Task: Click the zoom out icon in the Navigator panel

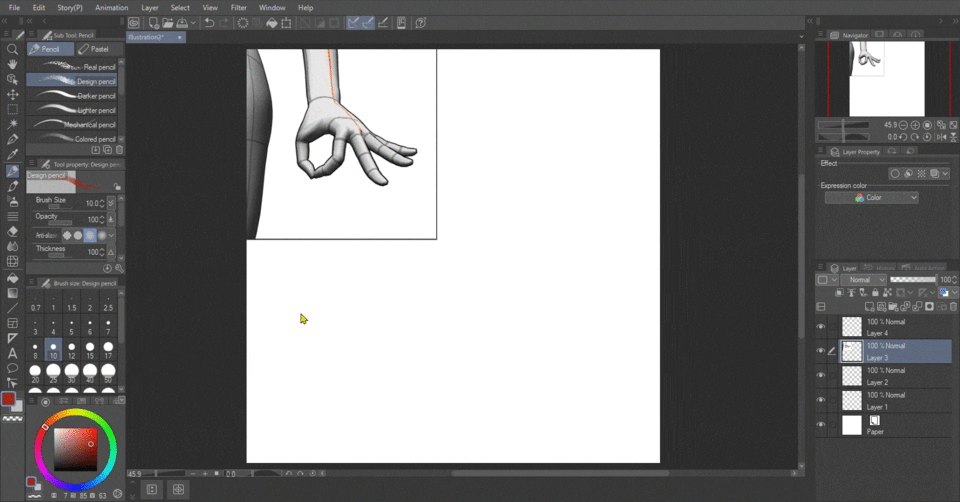Action: pyautogui.click(x=904, y=125)
